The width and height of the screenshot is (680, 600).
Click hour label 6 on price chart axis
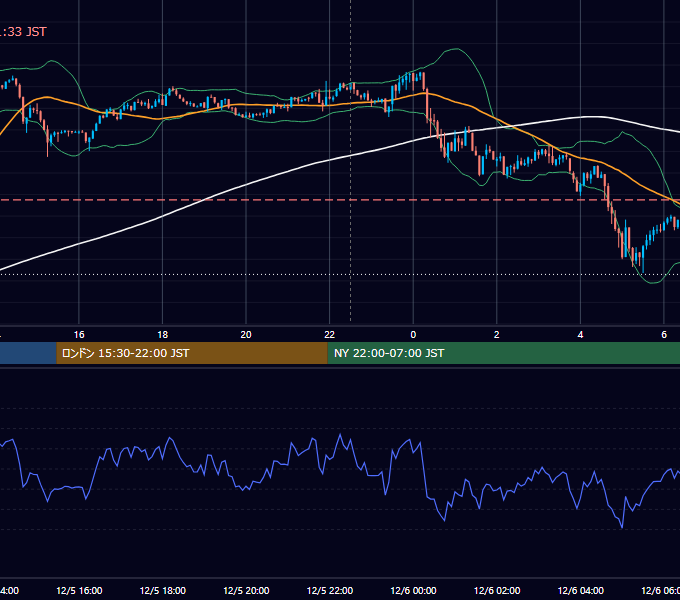pos(664,335)
